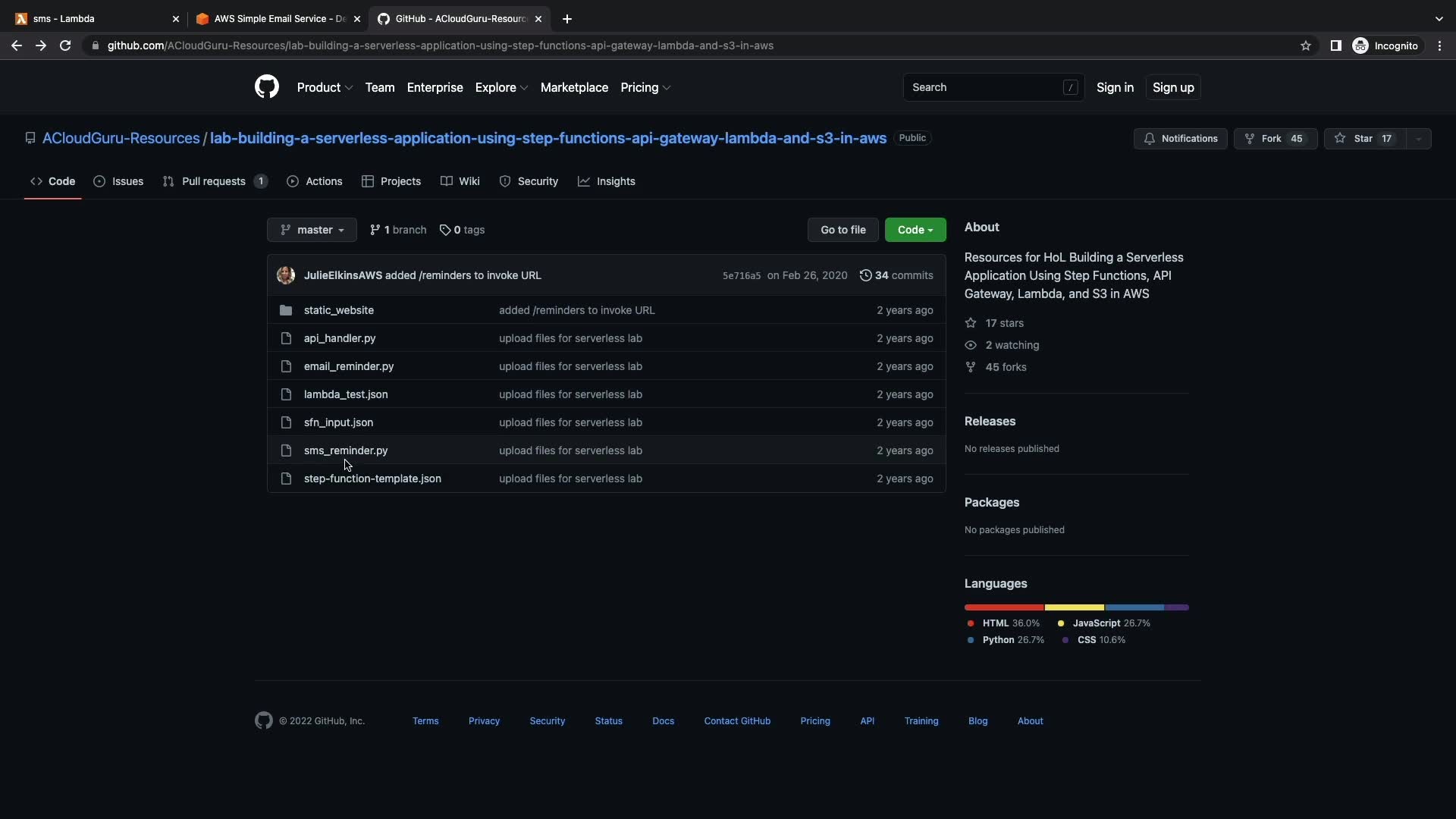Click the GitHub Octocat logo in the header
The height and width of the screenshot is (819, 1456).
[x=266, y=87]
